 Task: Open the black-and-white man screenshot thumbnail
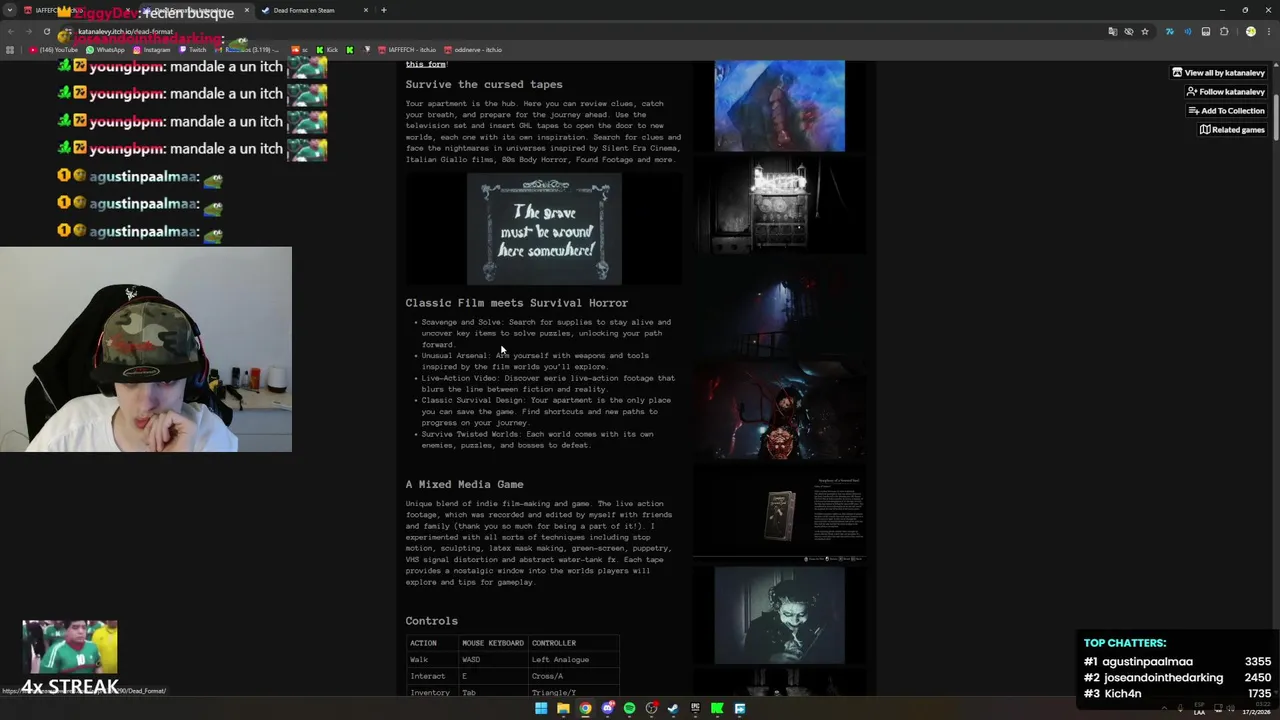pyautogui.click(x=779, y=616)
